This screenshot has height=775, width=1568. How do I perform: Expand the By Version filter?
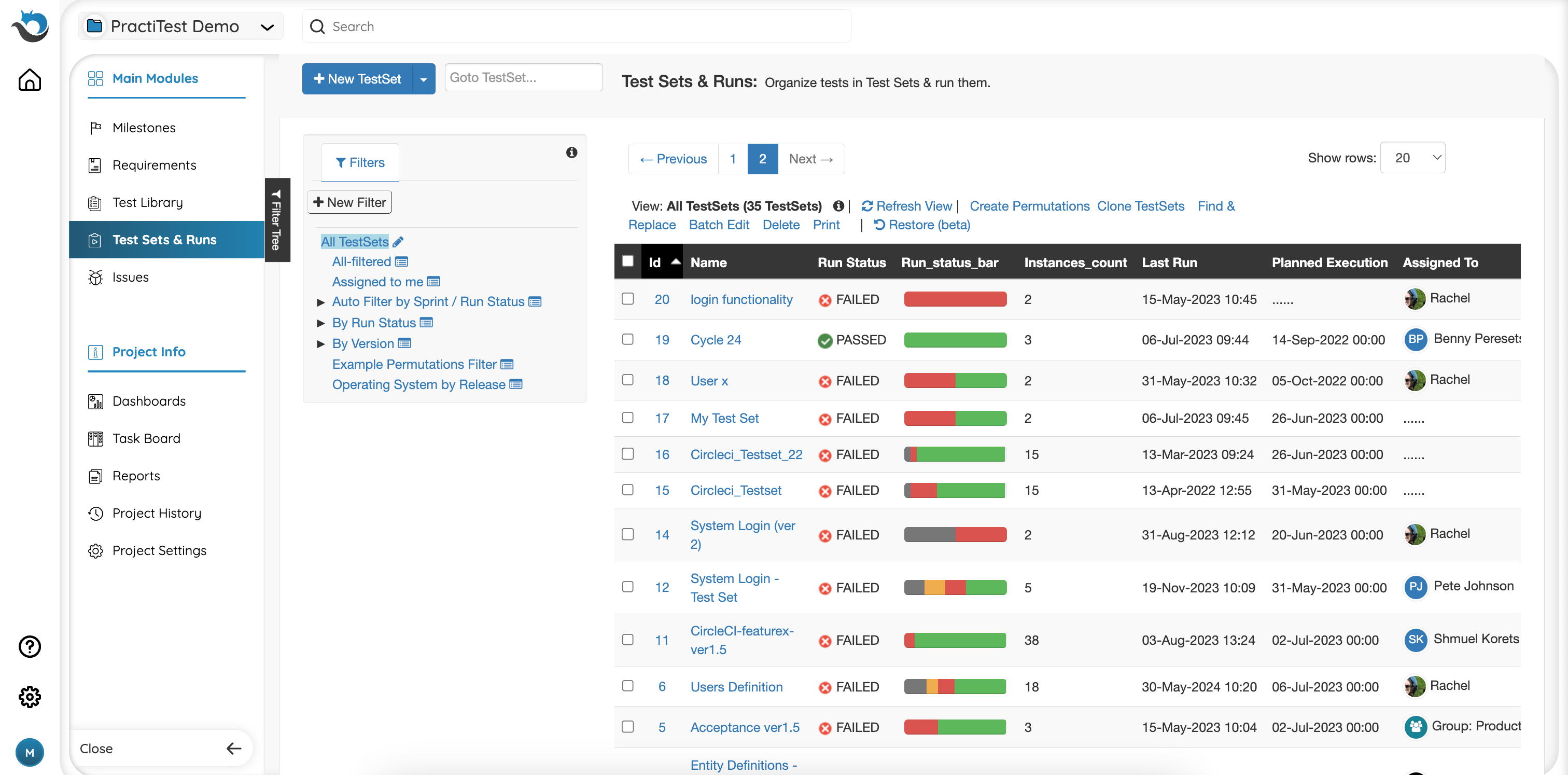[321, 344]
